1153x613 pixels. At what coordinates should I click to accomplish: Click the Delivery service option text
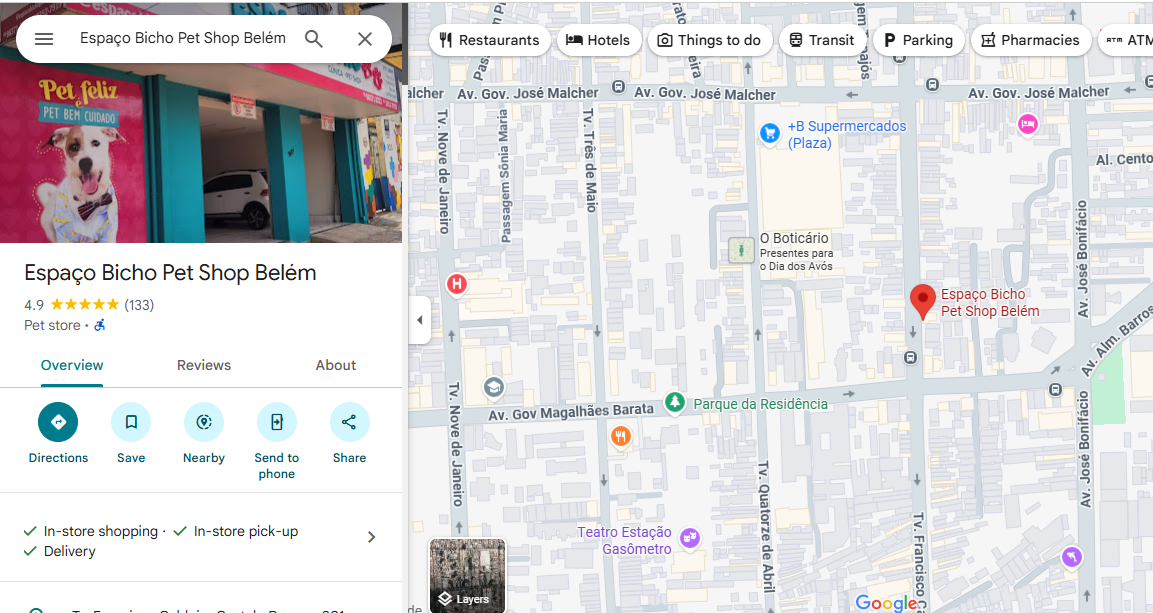tap(70, 551)
